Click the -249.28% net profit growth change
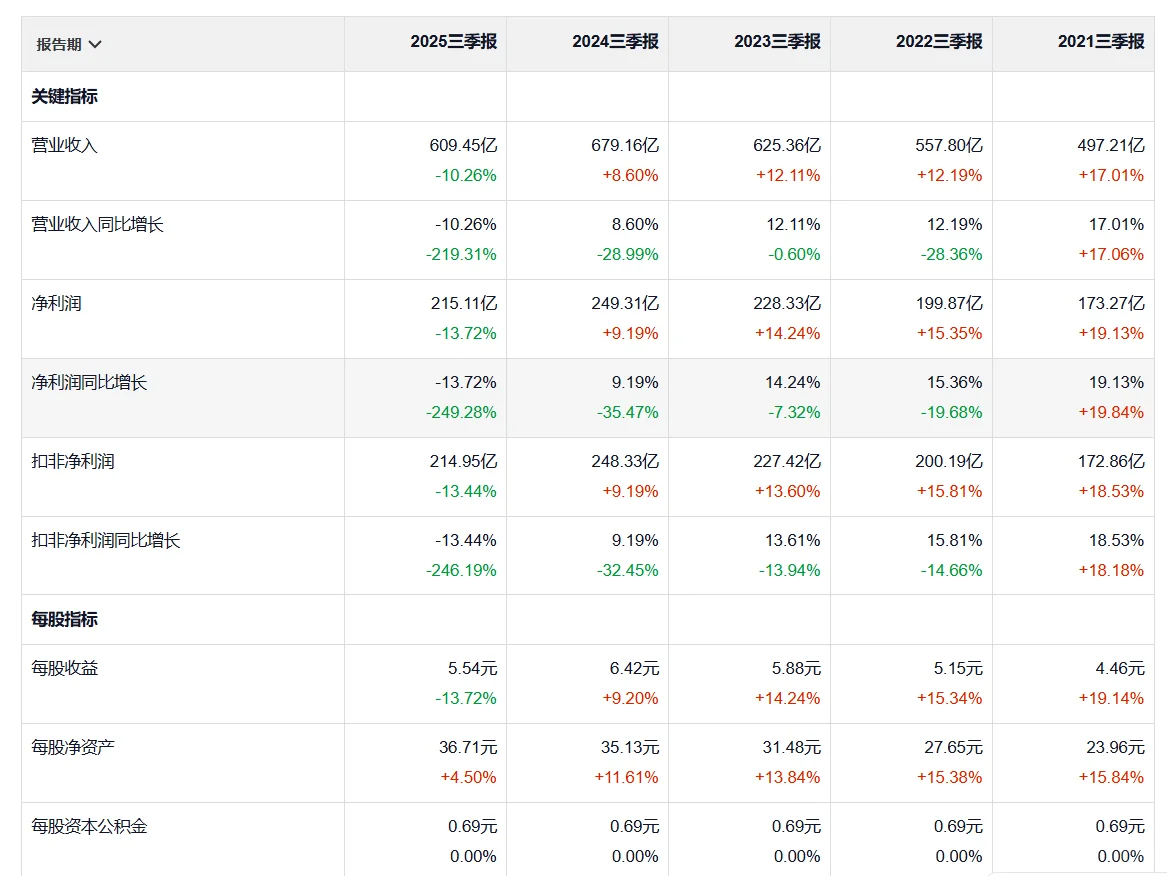1167x876 pixels. [x=461, y=412]
